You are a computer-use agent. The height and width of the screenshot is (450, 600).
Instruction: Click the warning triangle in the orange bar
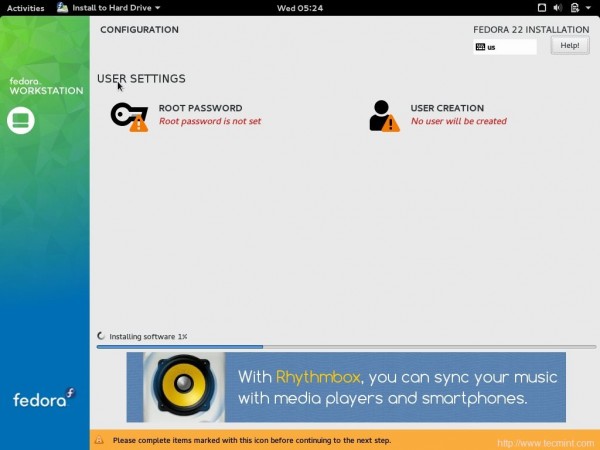[x=99, y=440]
